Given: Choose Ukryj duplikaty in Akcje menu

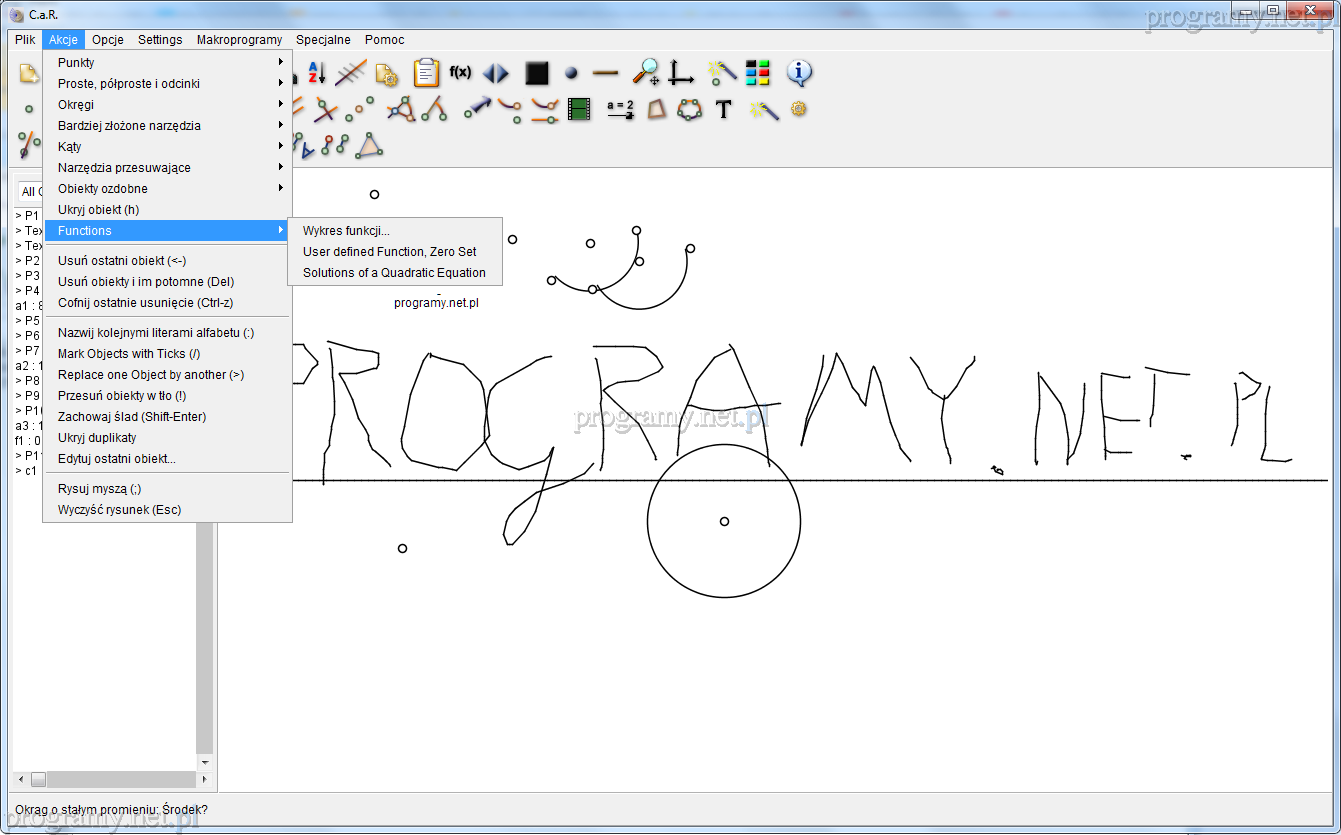Looking at the screenshot, I should pyautogui.click(x=97, y=438).
